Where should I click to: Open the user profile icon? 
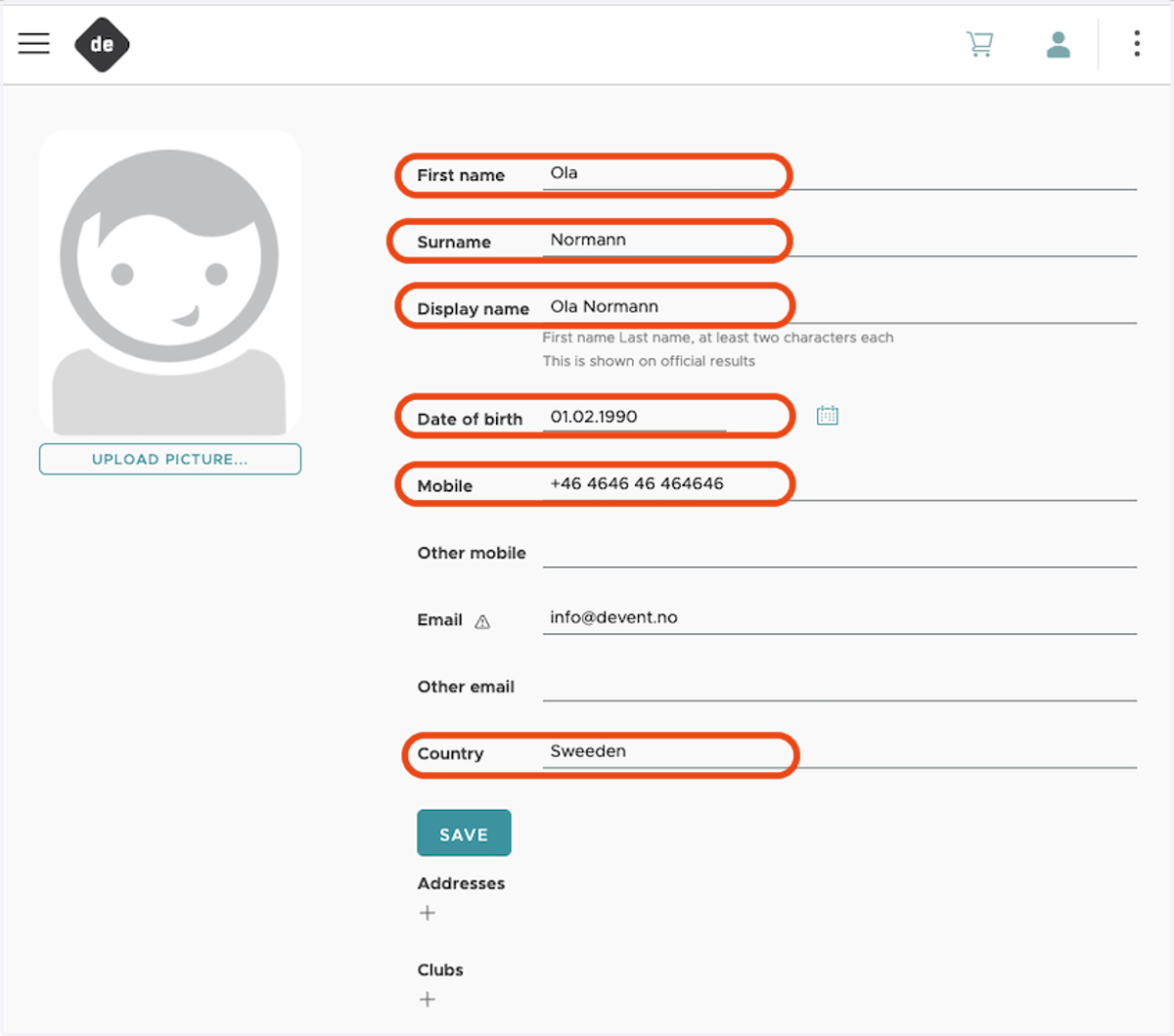pyautogui.click(x=1058, y=44)
